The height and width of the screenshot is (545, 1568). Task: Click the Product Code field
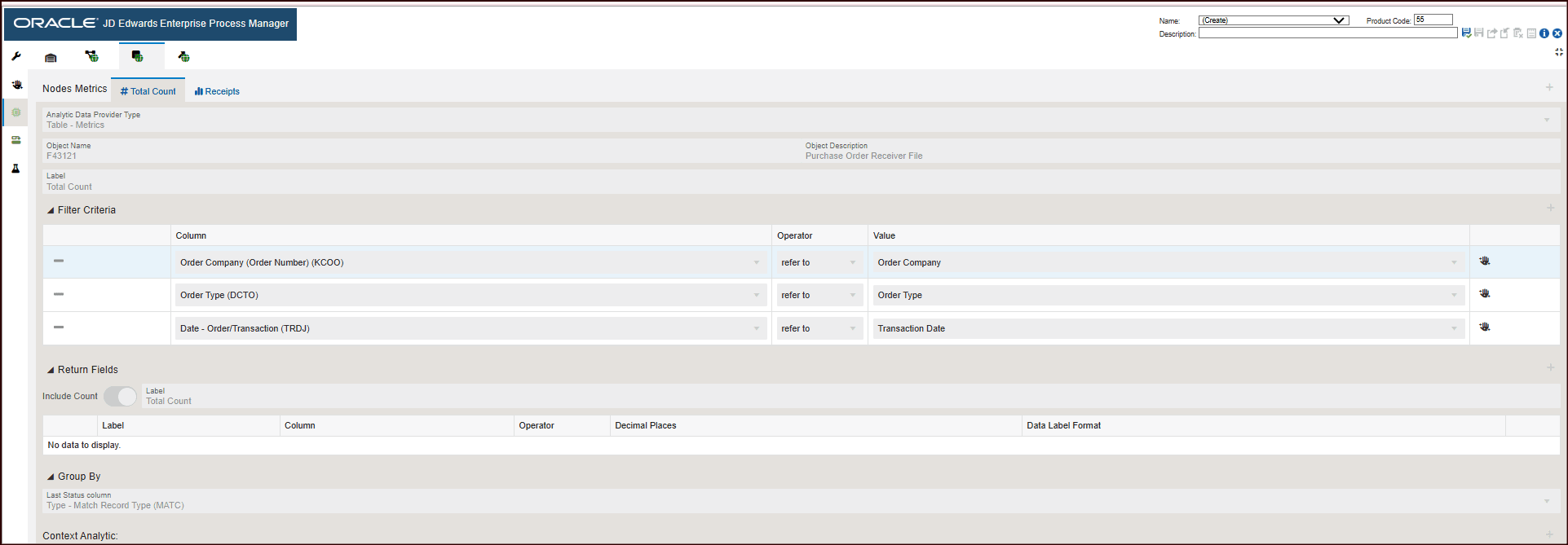coord(1433,20)
